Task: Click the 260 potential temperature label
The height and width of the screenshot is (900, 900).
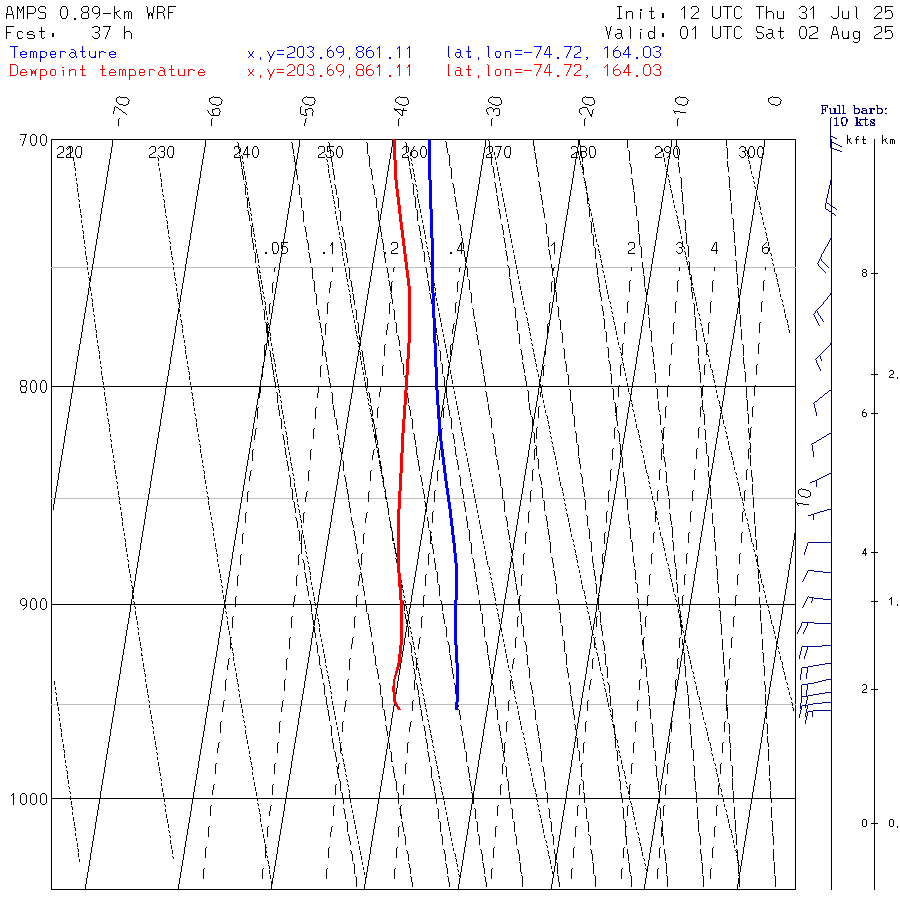Action: point(414,153)
